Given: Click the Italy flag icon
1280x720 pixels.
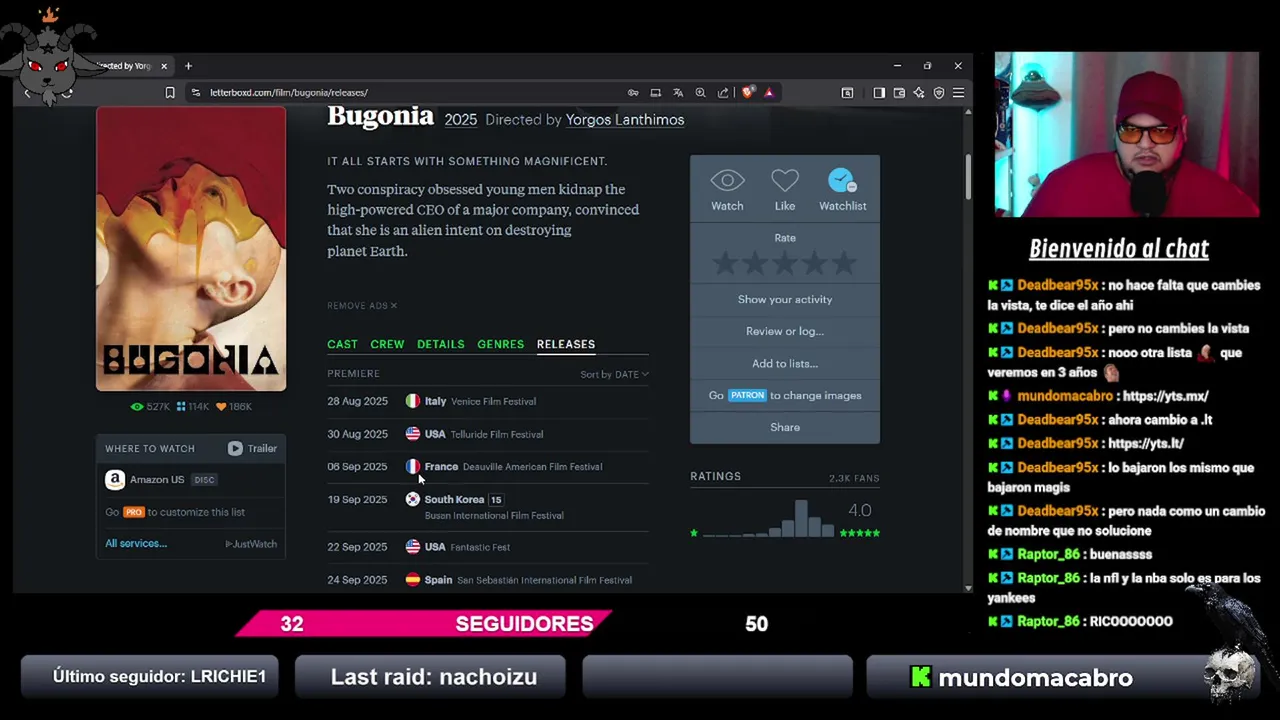Looking at the screenshot, I should point(412,401).
